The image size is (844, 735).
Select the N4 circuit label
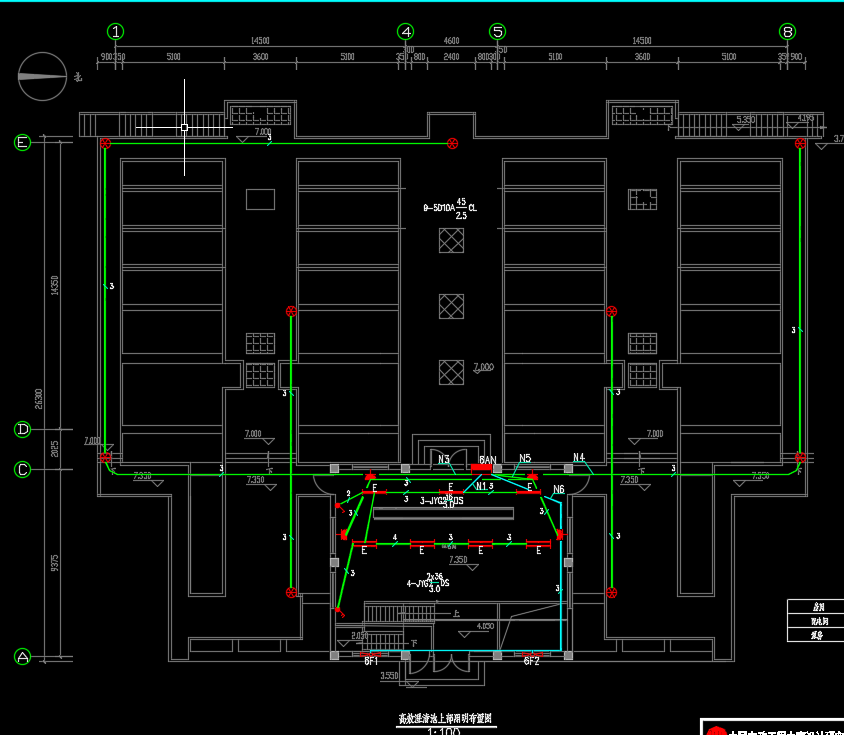click(579, 457)
